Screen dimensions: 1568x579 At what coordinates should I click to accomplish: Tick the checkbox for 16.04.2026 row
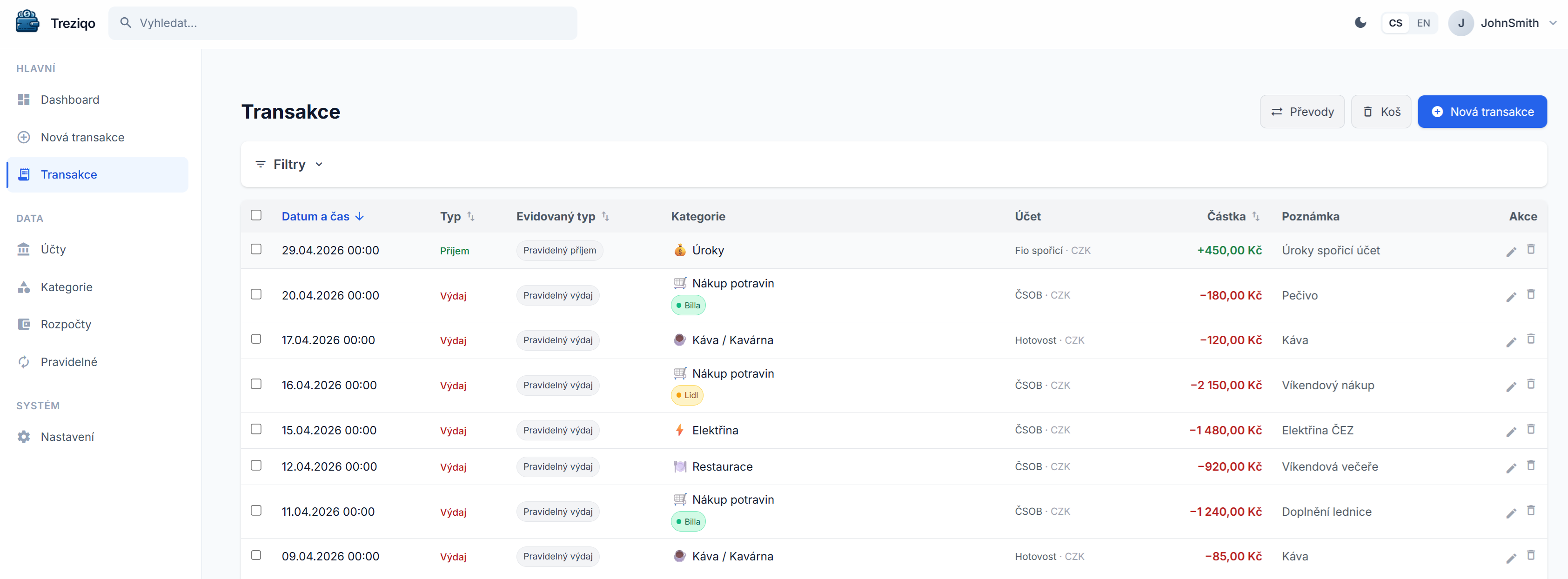click(256, 385)
